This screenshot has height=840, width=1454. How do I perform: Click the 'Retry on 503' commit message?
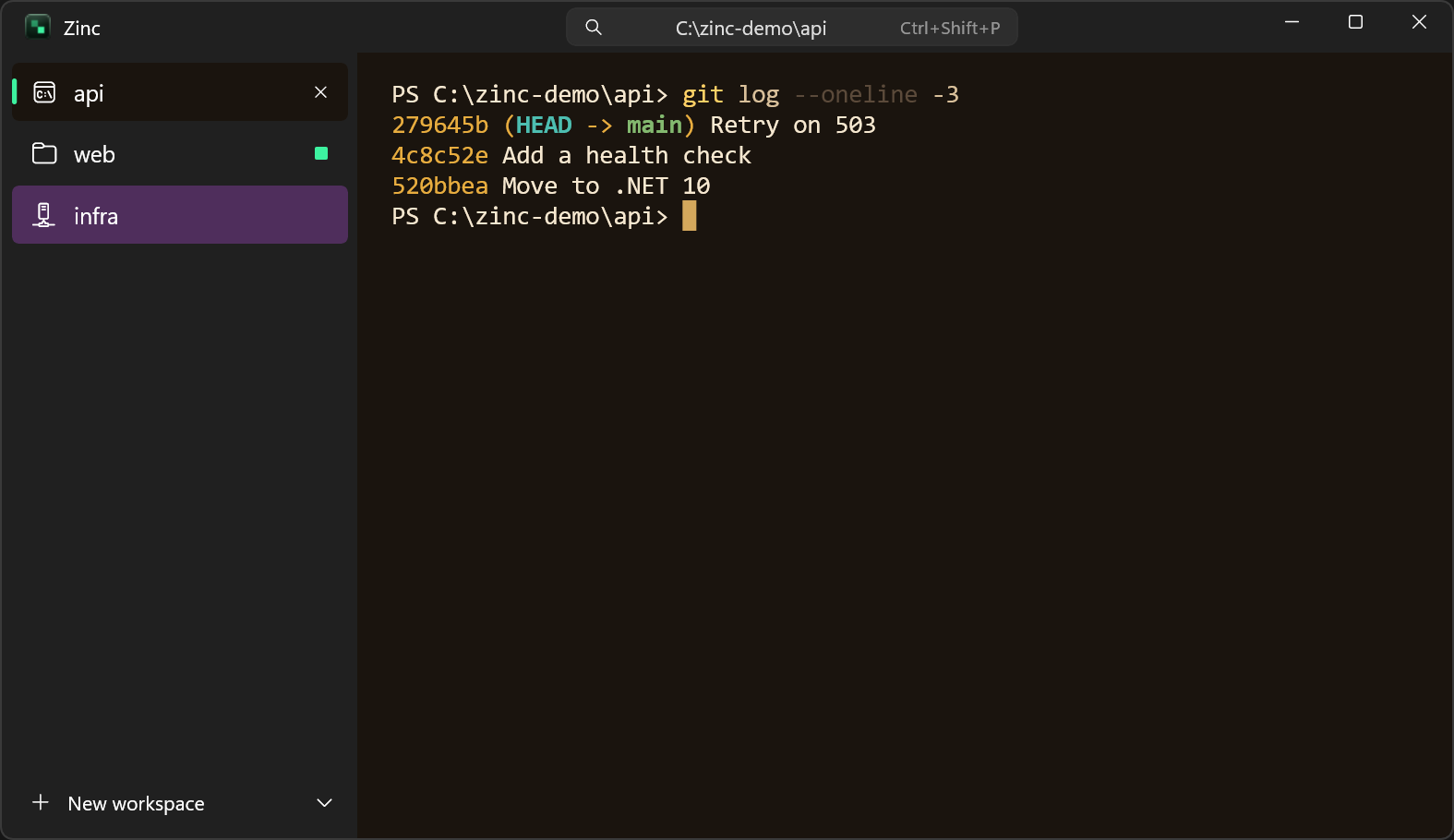click(x=793, y=125)
